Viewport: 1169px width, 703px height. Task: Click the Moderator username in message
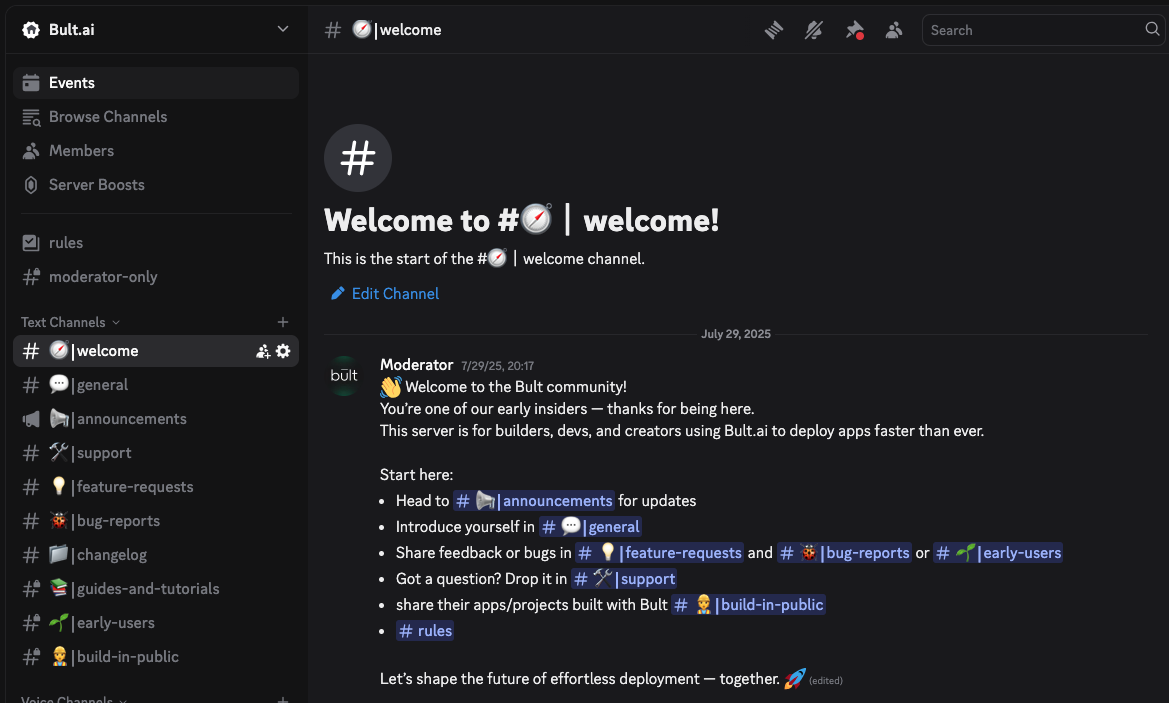(x=417, y=365)
